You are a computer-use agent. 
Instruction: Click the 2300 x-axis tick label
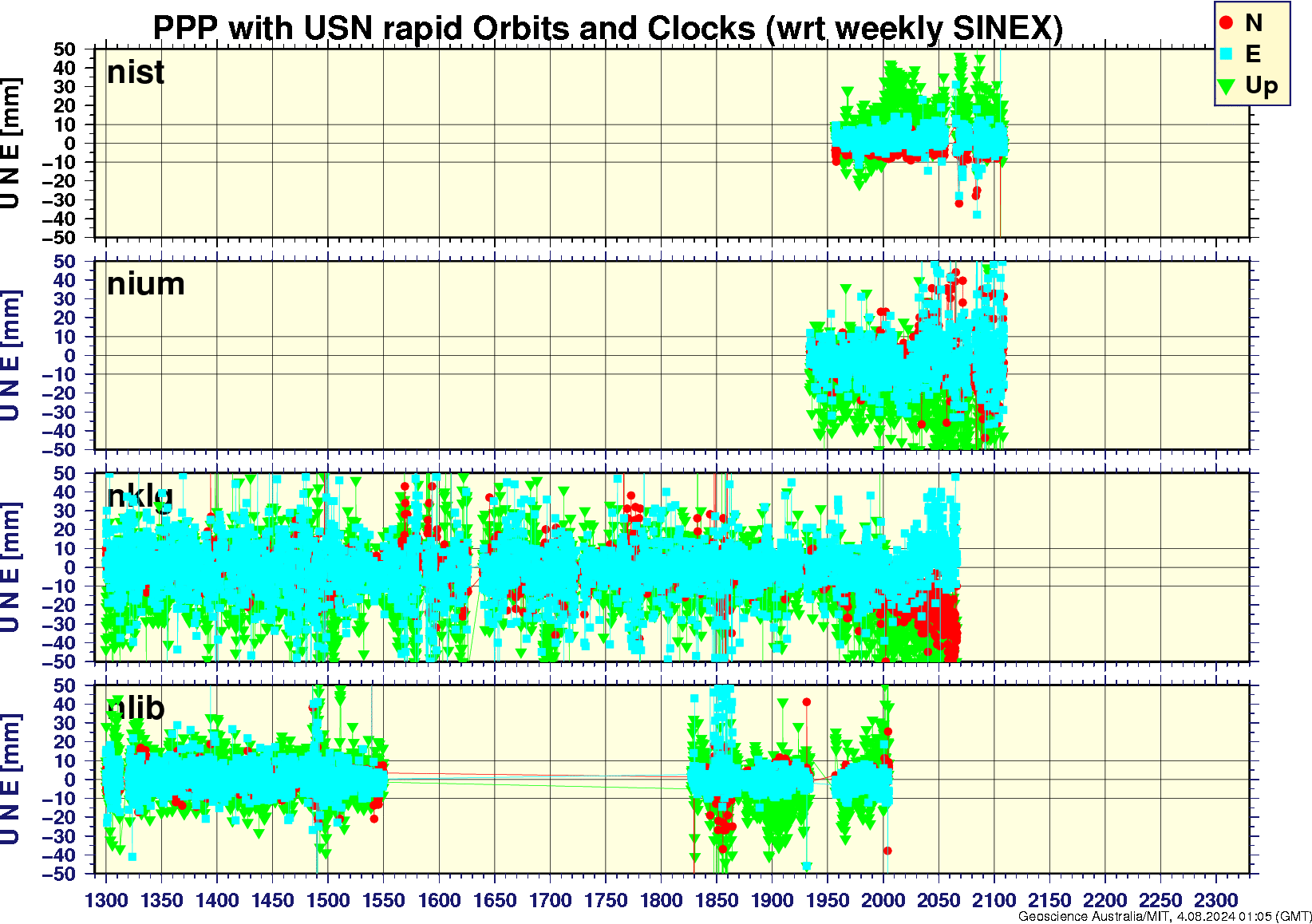click(1215, 900)
